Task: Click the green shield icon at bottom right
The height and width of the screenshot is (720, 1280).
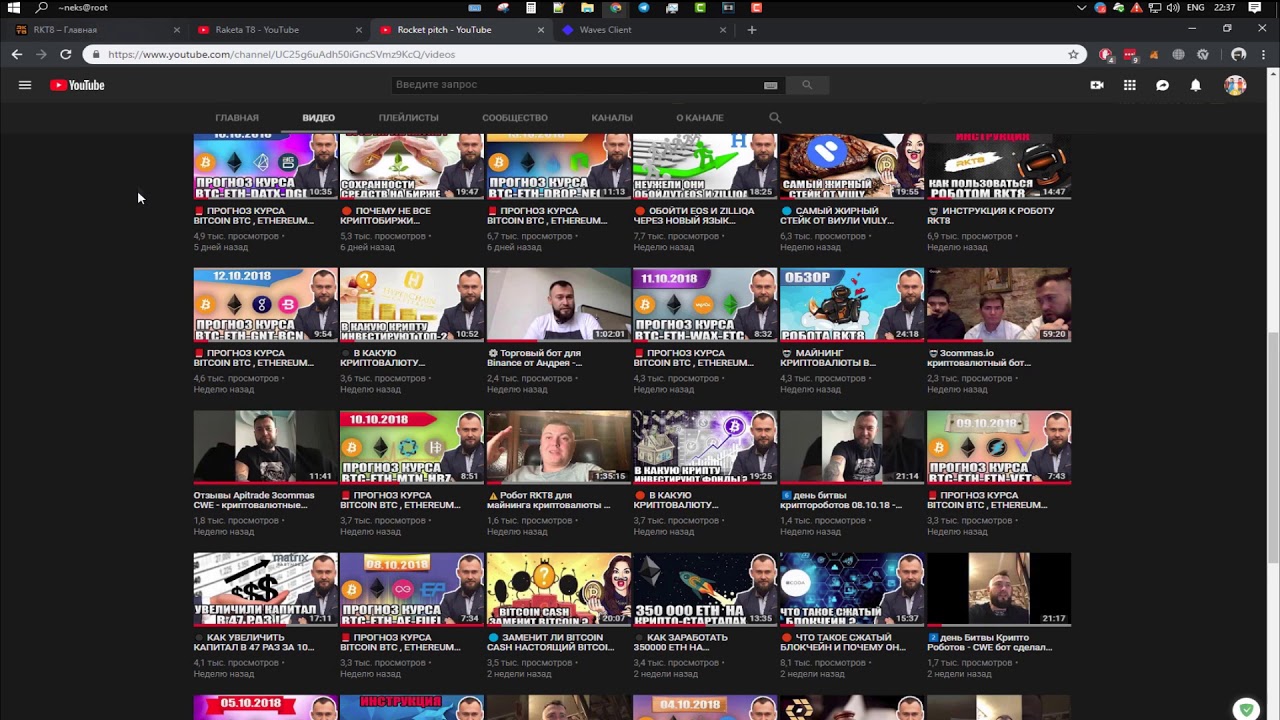Action: (x=1246, y=710)
